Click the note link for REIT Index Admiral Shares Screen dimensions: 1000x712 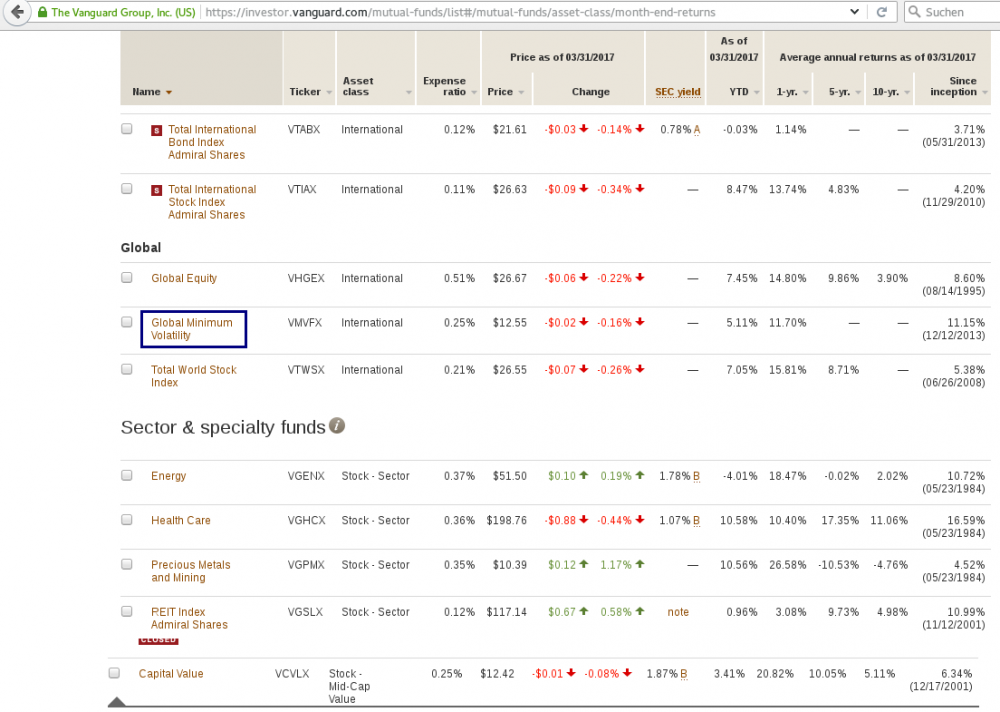pyautogui.click(x=678, y=612)
